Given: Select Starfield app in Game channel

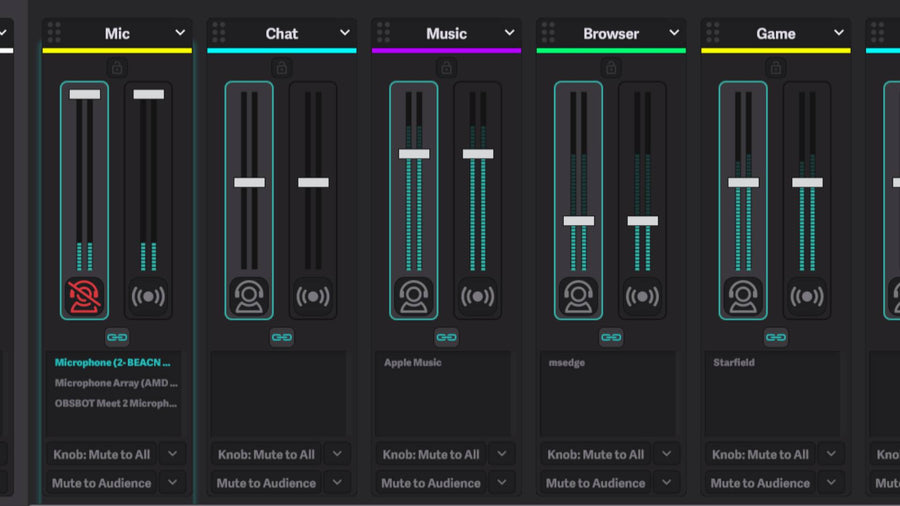Looking at the screenshot, I should pyautogui.click(x=734, y=363).
